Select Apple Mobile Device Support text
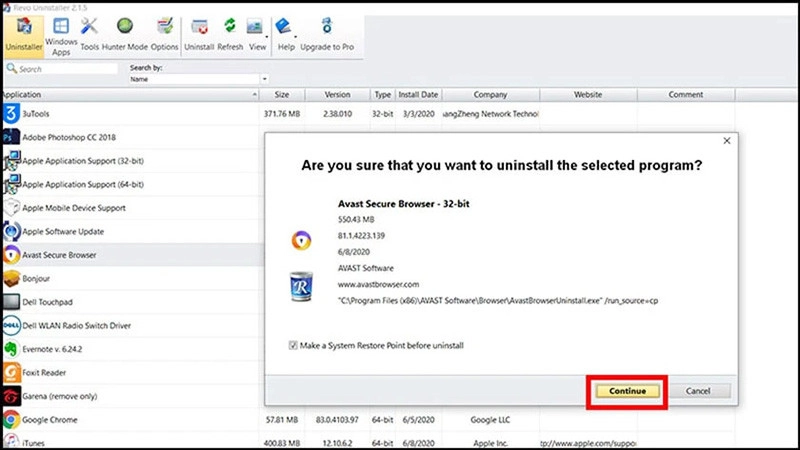 (74, 208)
